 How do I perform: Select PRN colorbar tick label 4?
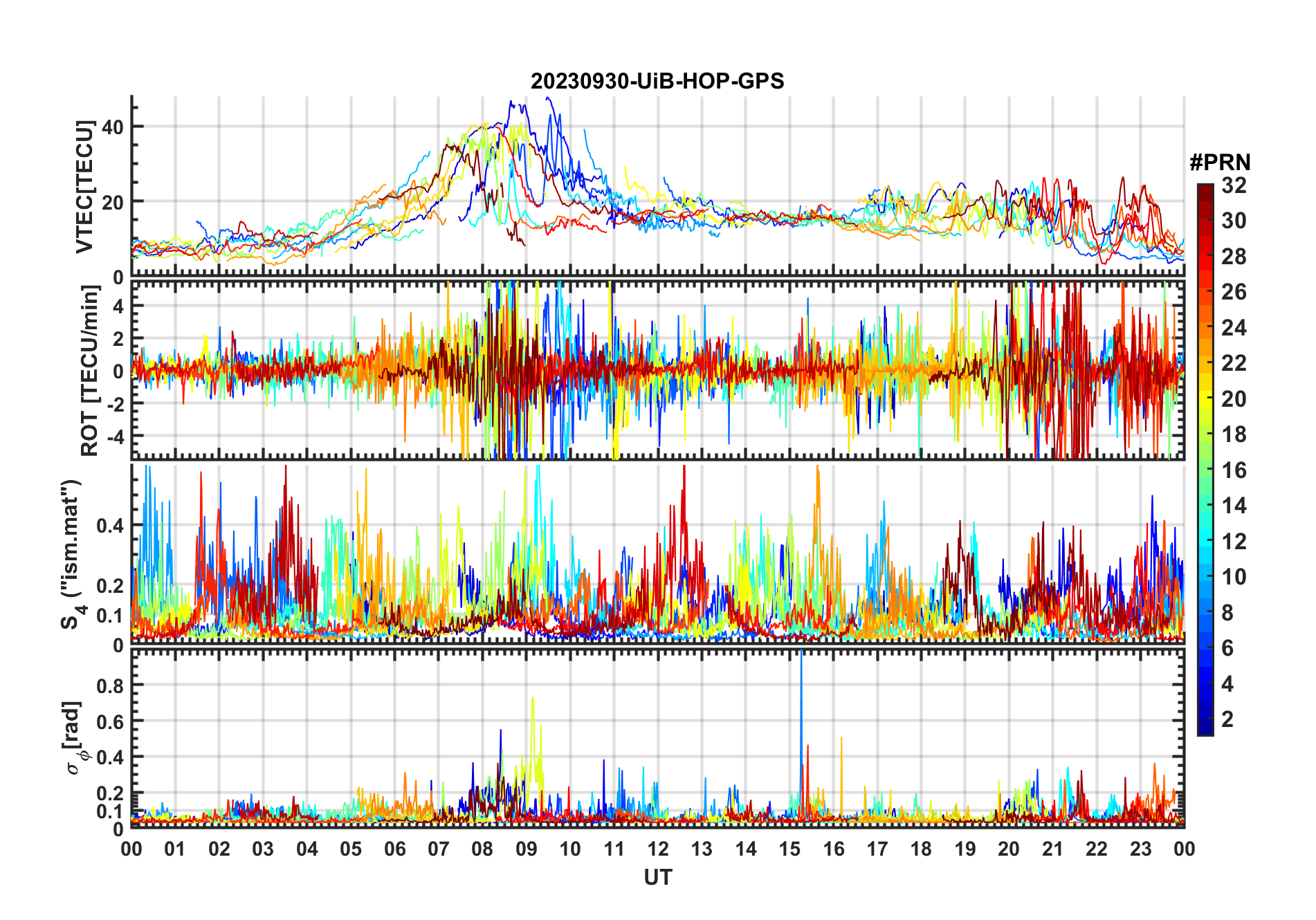pyautogui.click(x=1227, y=684)
